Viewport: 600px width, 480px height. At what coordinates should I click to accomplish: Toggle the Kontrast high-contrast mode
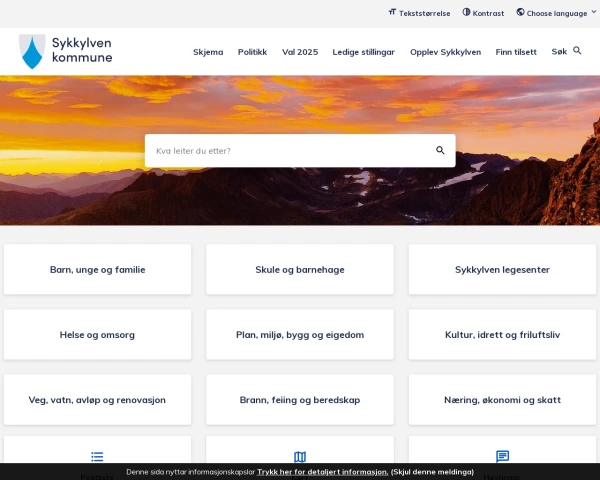point(483,13)
